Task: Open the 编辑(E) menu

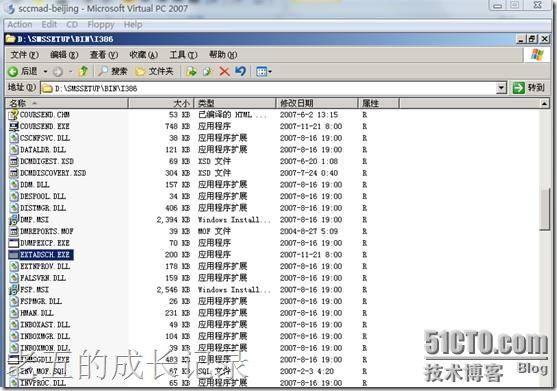Action: [x=64, y=55]
